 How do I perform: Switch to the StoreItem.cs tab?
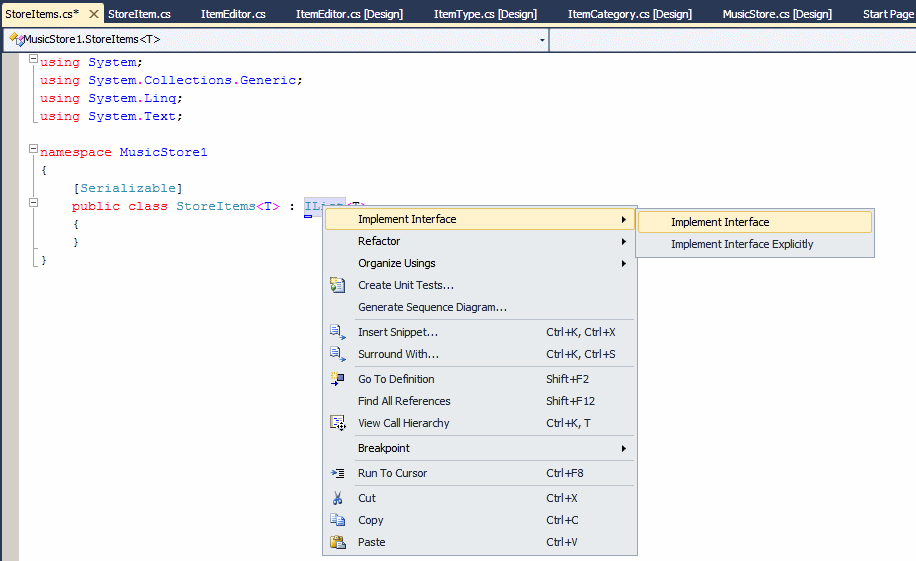coord(139,14)
